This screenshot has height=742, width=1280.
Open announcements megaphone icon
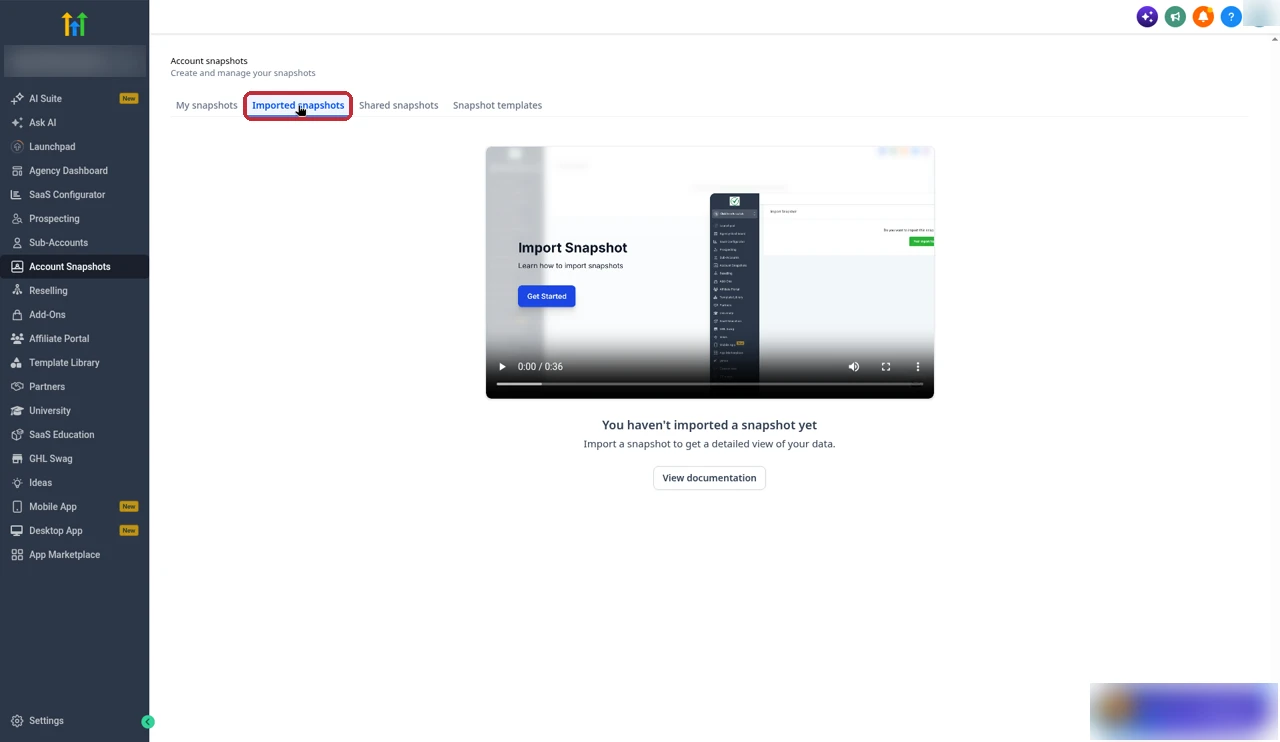coord(1175,17)
